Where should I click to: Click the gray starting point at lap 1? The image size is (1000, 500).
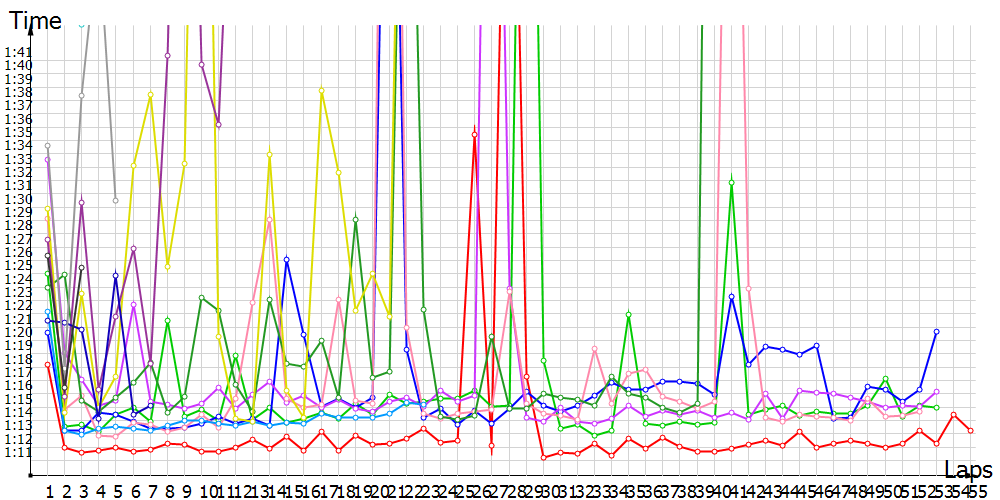(x=47, y=146)
